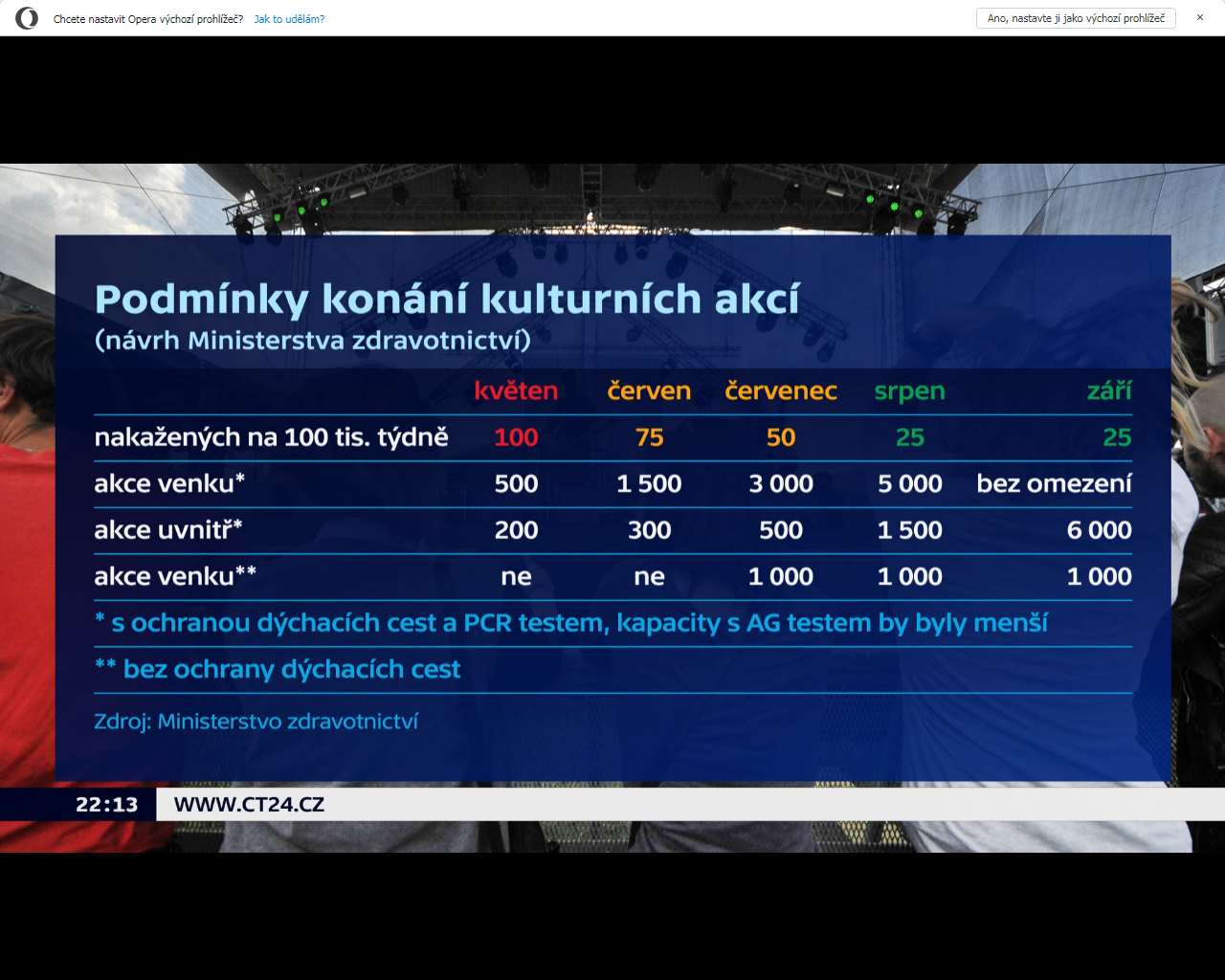This screenshot has width=1225, height=980.
Task: Open the 'Jak to udělám?' link
Action: [x=289, y=19]
